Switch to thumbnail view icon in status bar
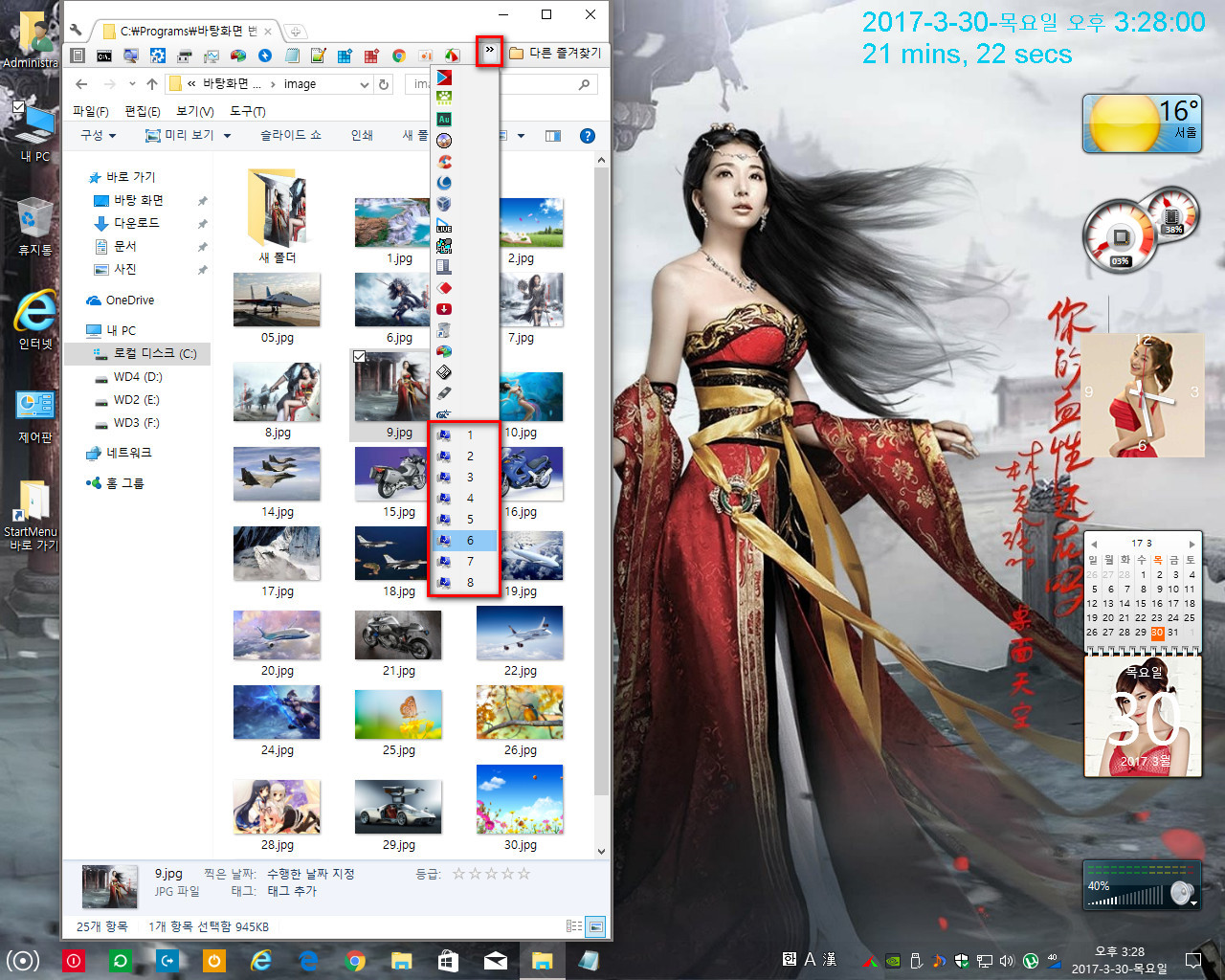 [x=595, y=926]
